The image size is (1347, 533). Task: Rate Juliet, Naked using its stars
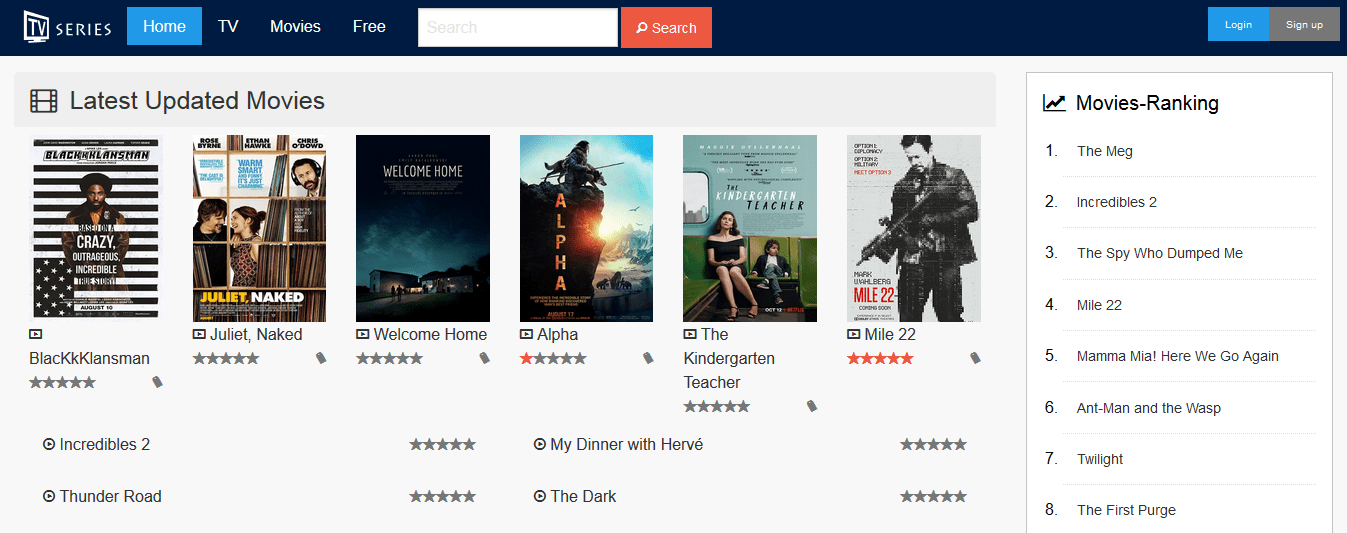tap(226, 358)
